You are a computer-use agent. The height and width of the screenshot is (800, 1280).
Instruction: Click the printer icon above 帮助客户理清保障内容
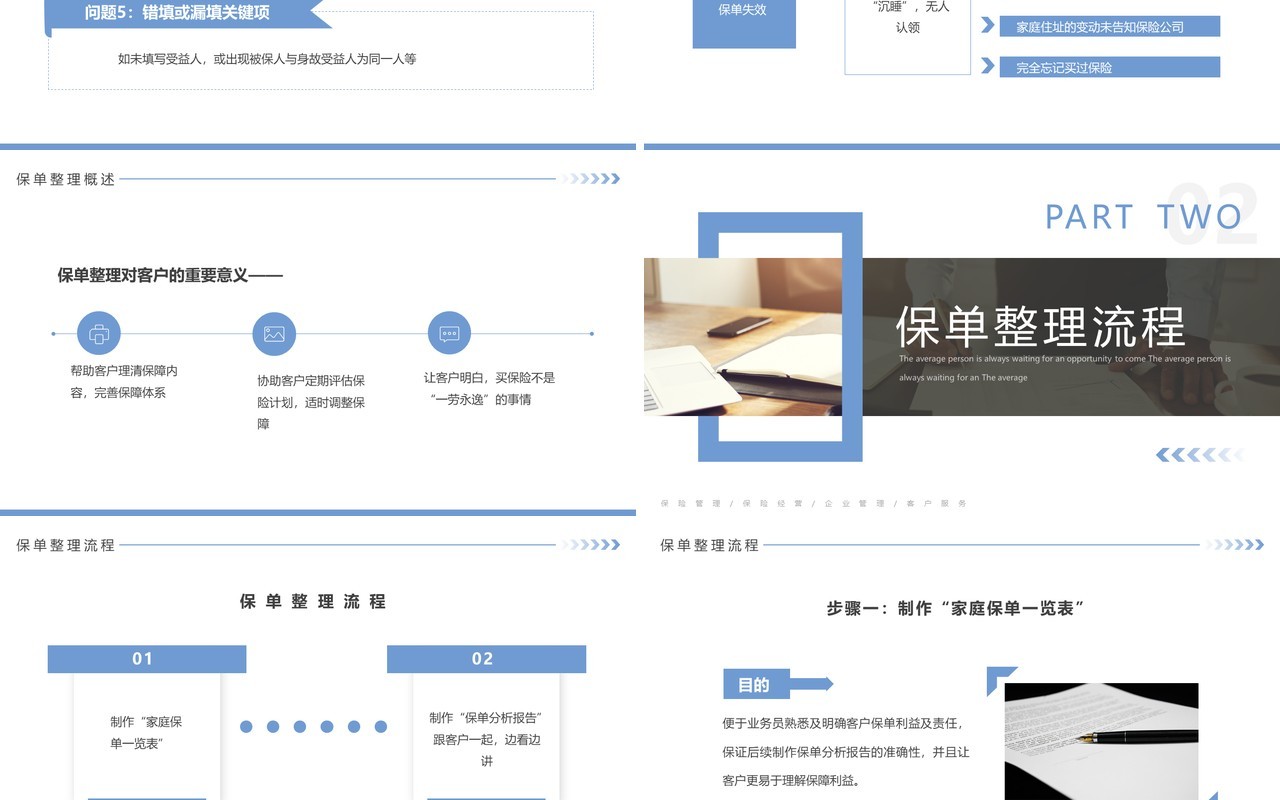point(99,333)
